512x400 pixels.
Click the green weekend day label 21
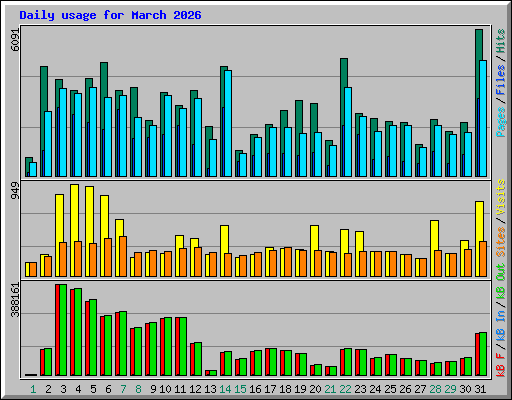330,389
